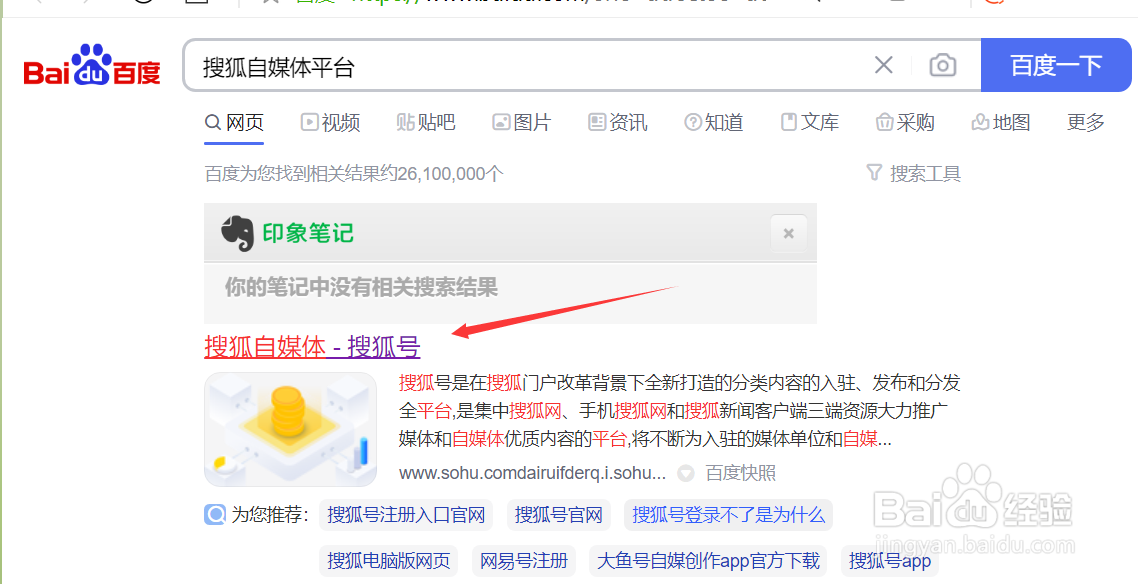Select suggestion 搜狐号注册入口官网
Image resolution: width=1138 pixels, height=584 pixels.
(x=406, y=515)
